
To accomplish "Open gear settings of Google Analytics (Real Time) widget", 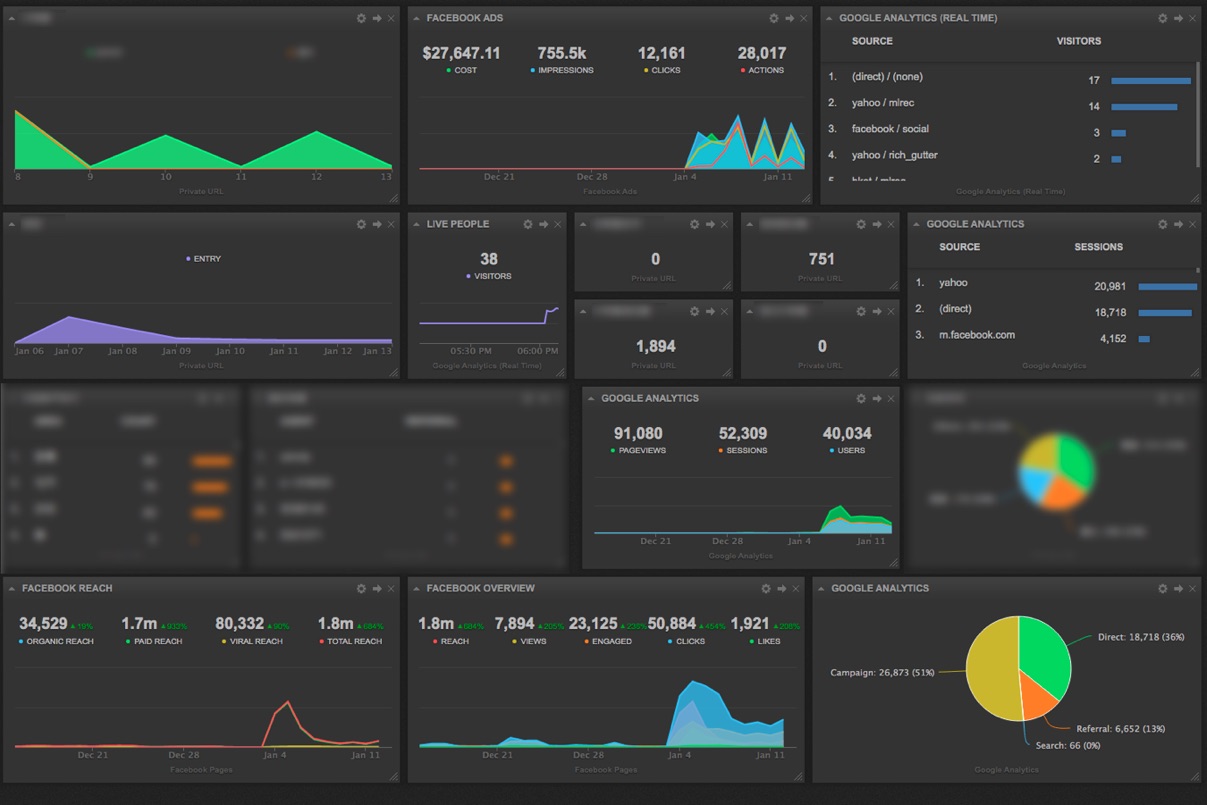I will 1163,18.
